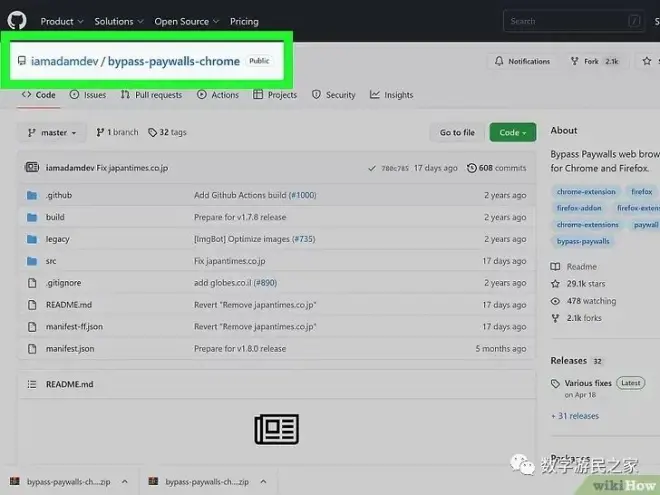Click the file icon next to manifest.json

[32, 349]
